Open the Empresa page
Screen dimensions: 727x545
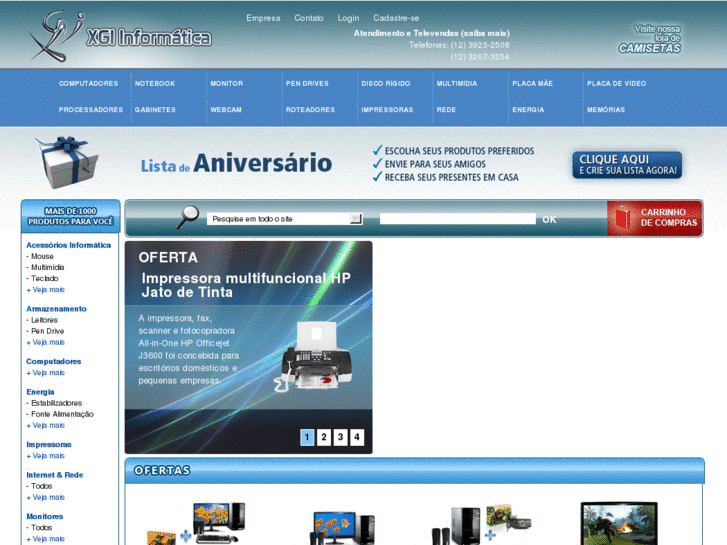[x=263, y=18]
